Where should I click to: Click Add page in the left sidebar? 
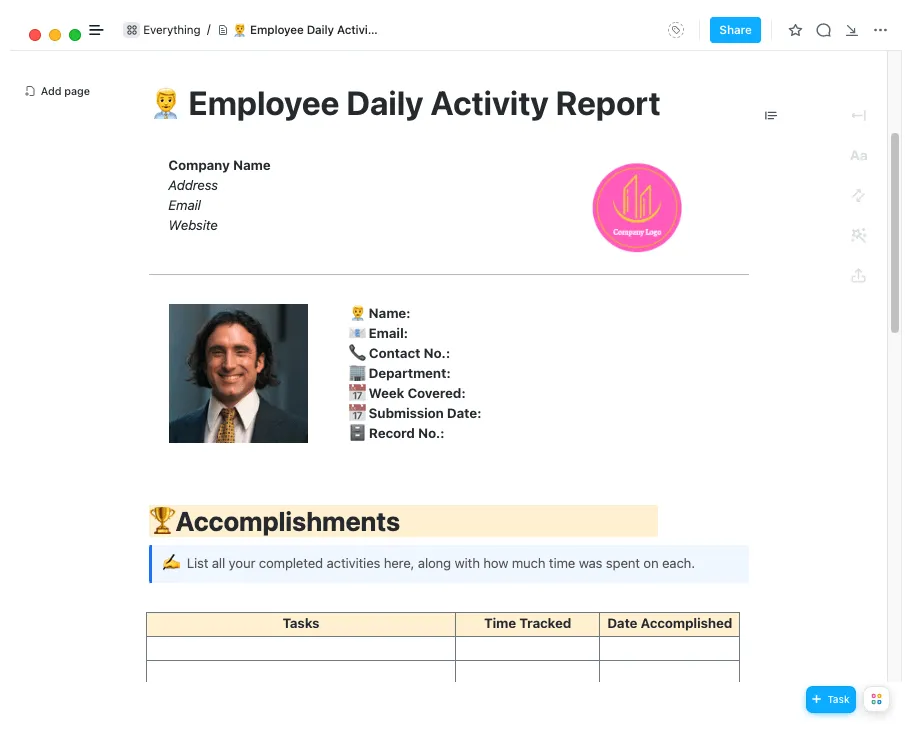click(x=57, y=91)
